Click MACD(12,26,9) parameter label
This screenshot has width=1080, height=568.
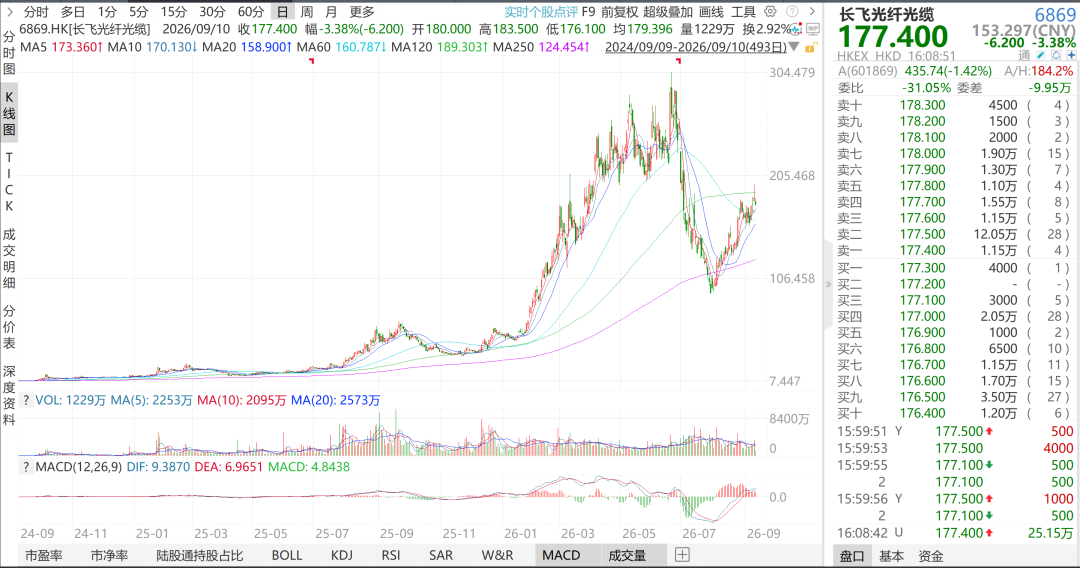[79, 467]
